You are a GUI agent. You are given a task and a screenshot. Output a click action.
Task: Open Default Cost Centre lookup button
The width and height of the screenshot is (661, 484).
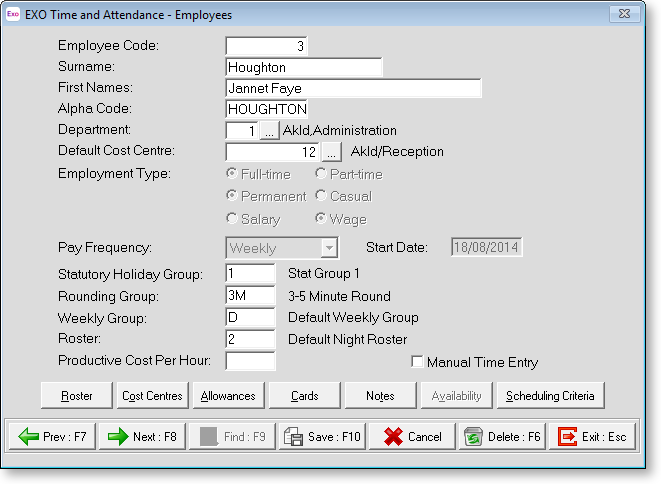tap(332, 152)
